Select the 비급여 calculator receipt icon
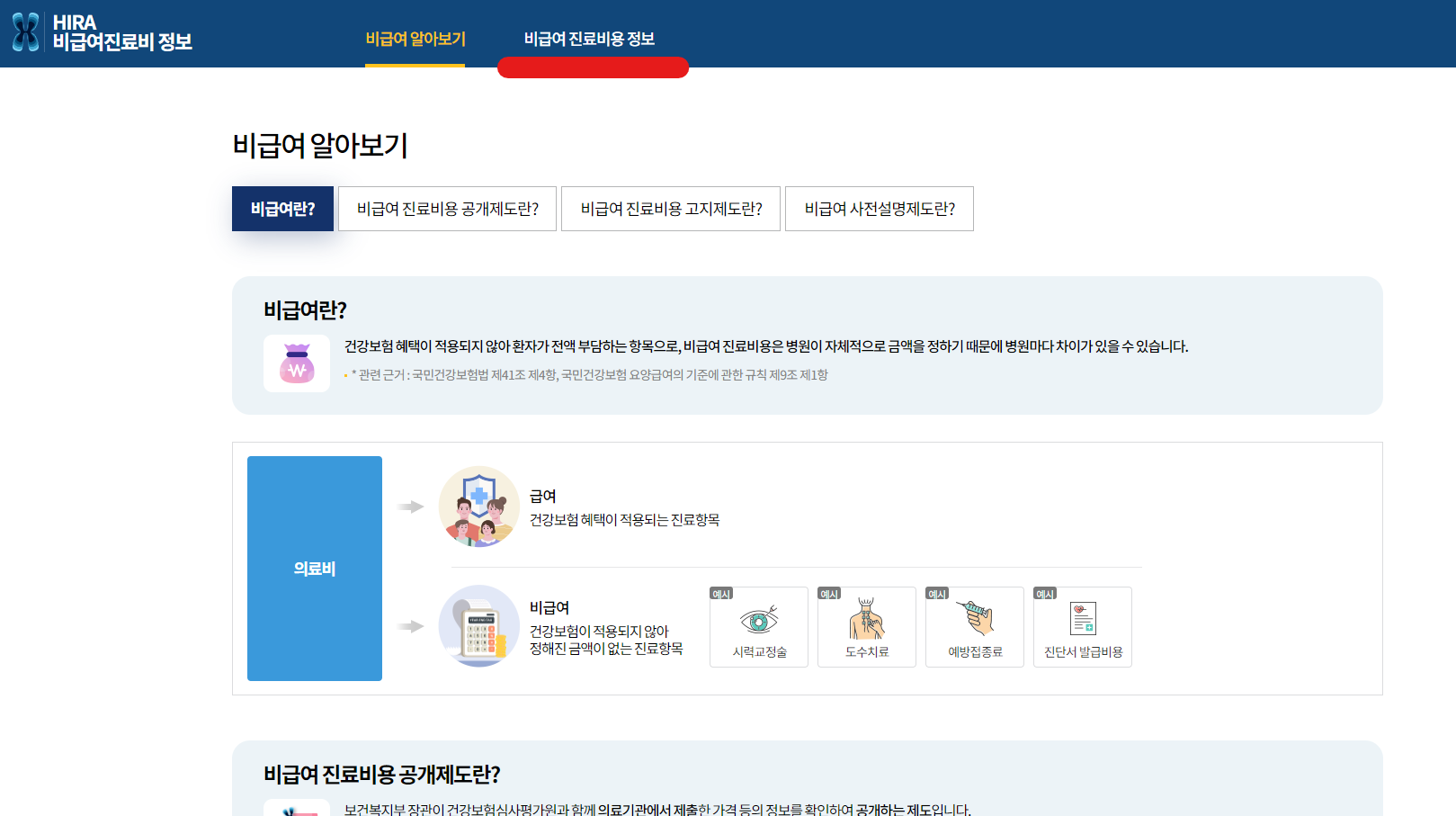Screen dimensions: 1456x816 (479, 626)
